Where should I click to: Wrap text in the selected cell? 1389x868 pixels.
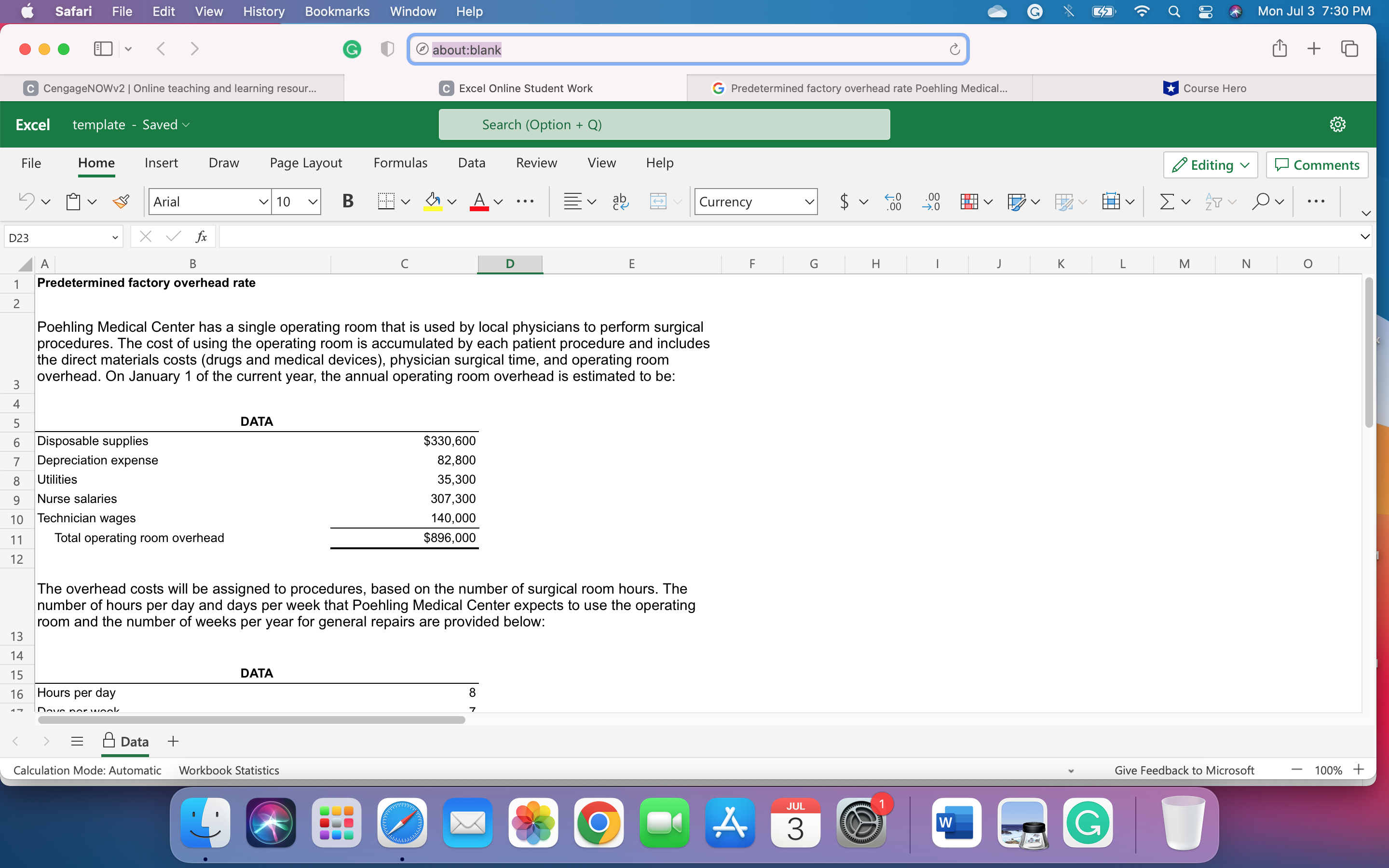click(620, 202)
